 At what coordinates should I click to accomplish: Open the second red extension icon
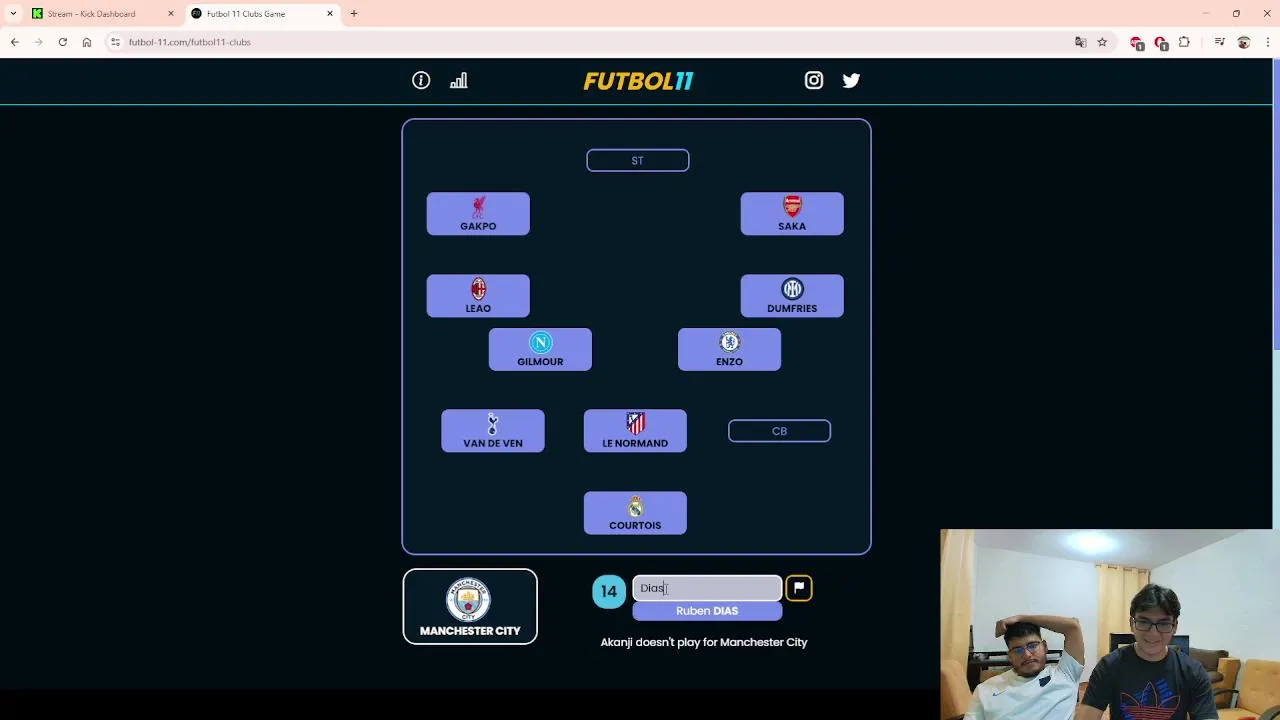tap(1161, 42)
